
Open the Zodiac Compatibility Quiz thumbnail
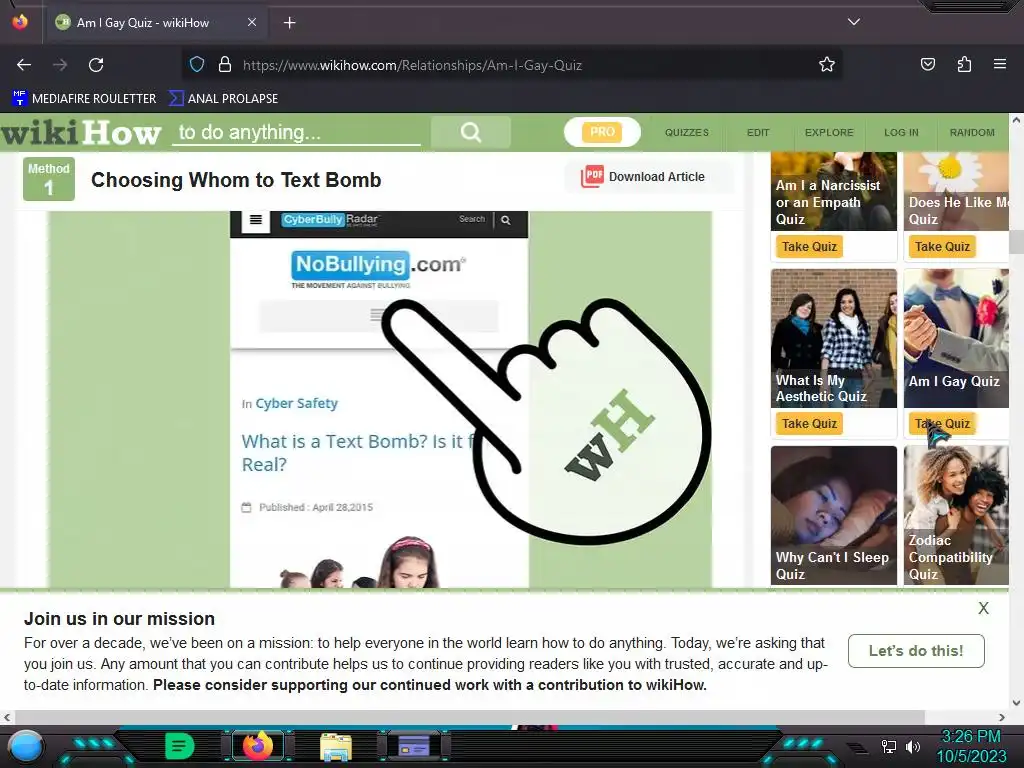[x=956, y=515]
